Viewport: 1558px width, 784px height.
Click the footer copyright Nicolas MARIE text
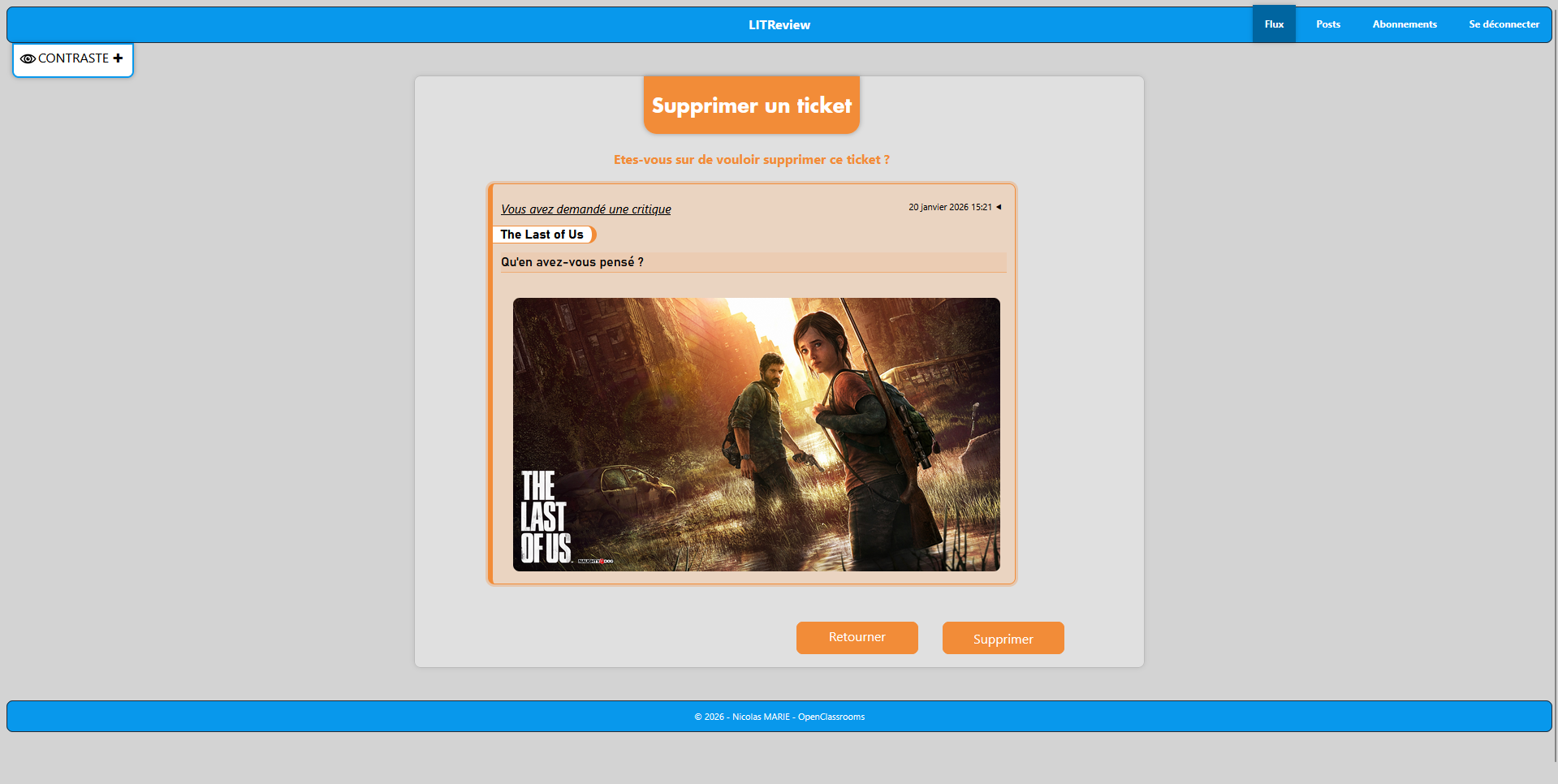(779, 717)
